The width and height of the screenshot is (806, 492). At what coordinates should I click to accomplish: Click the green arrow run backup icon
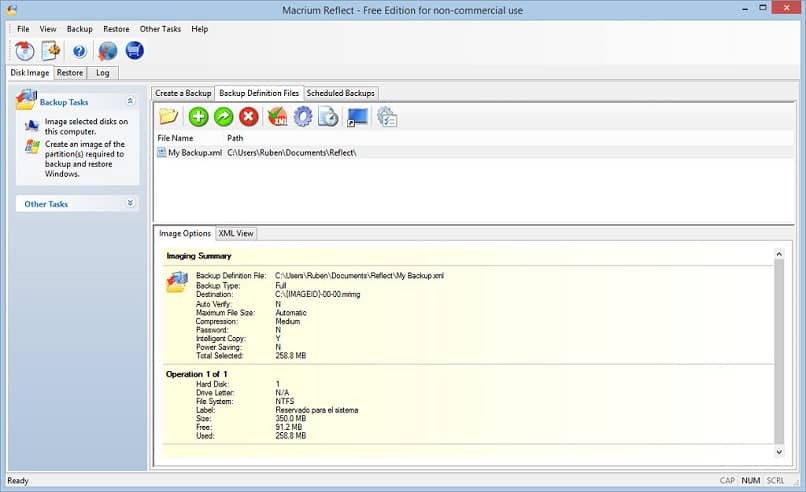pos(224,117)
